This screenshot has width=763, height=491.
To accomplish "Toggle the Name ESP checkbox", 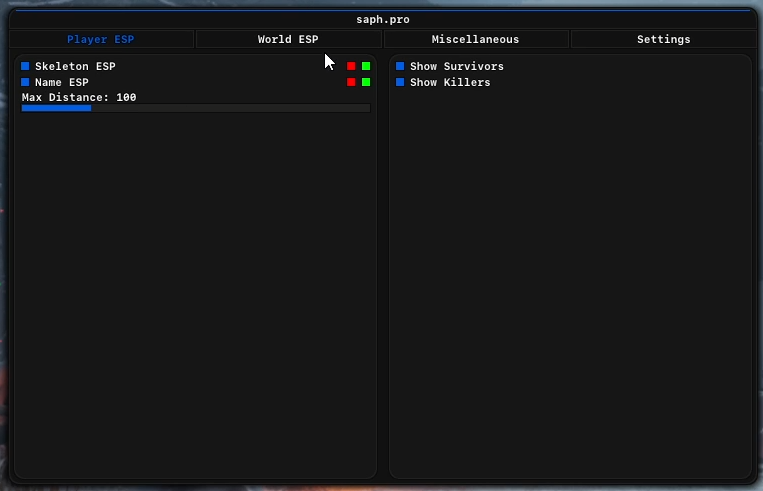I will (25, 82).
